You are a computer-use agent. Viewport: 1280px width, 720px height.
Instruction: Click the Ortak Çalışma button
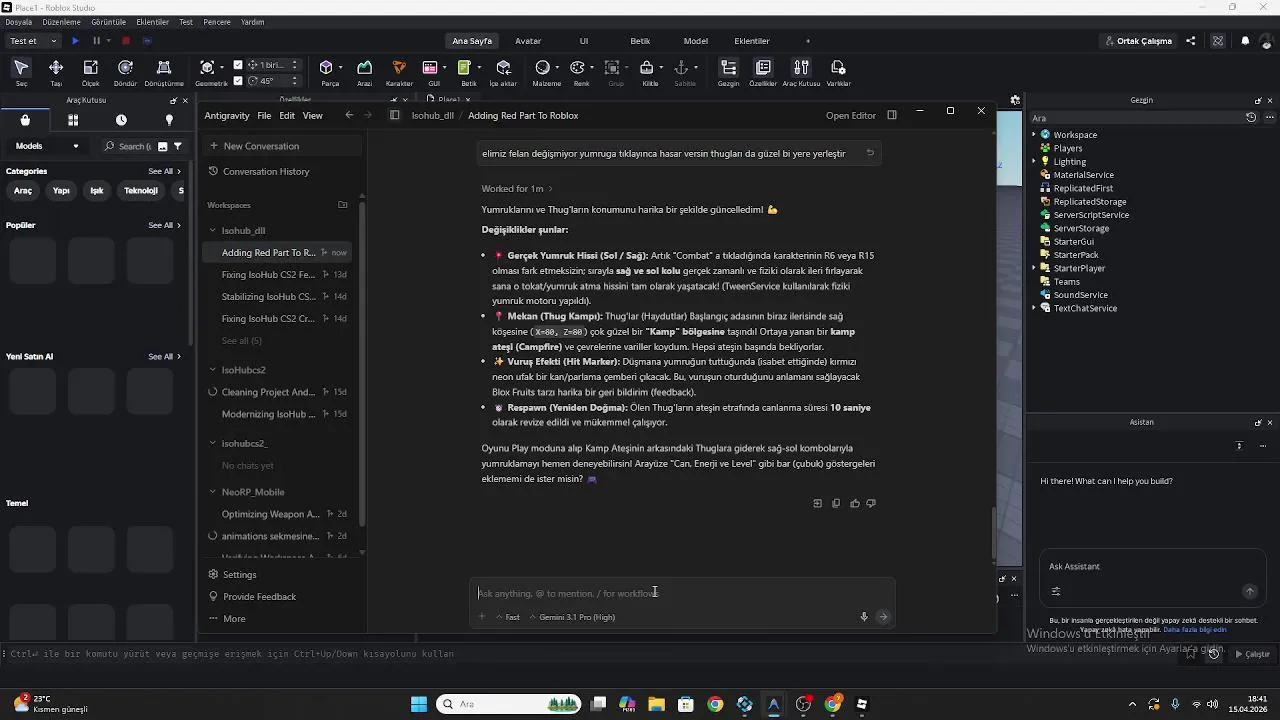click(x=1140, y=41)
